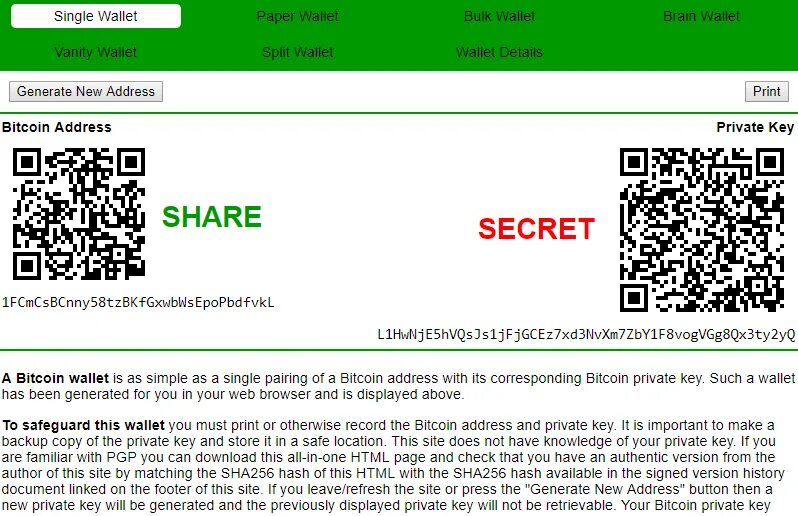Click the Bitcoin address text string
This screenshot has width=798, height=516.
click(x=138, y=302)
